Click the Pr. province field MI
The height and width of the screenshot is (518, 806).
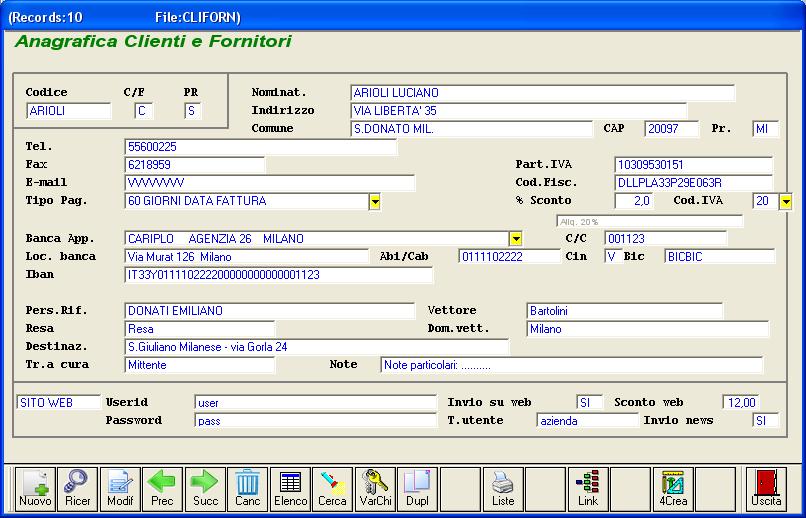(x=765, y=129)
